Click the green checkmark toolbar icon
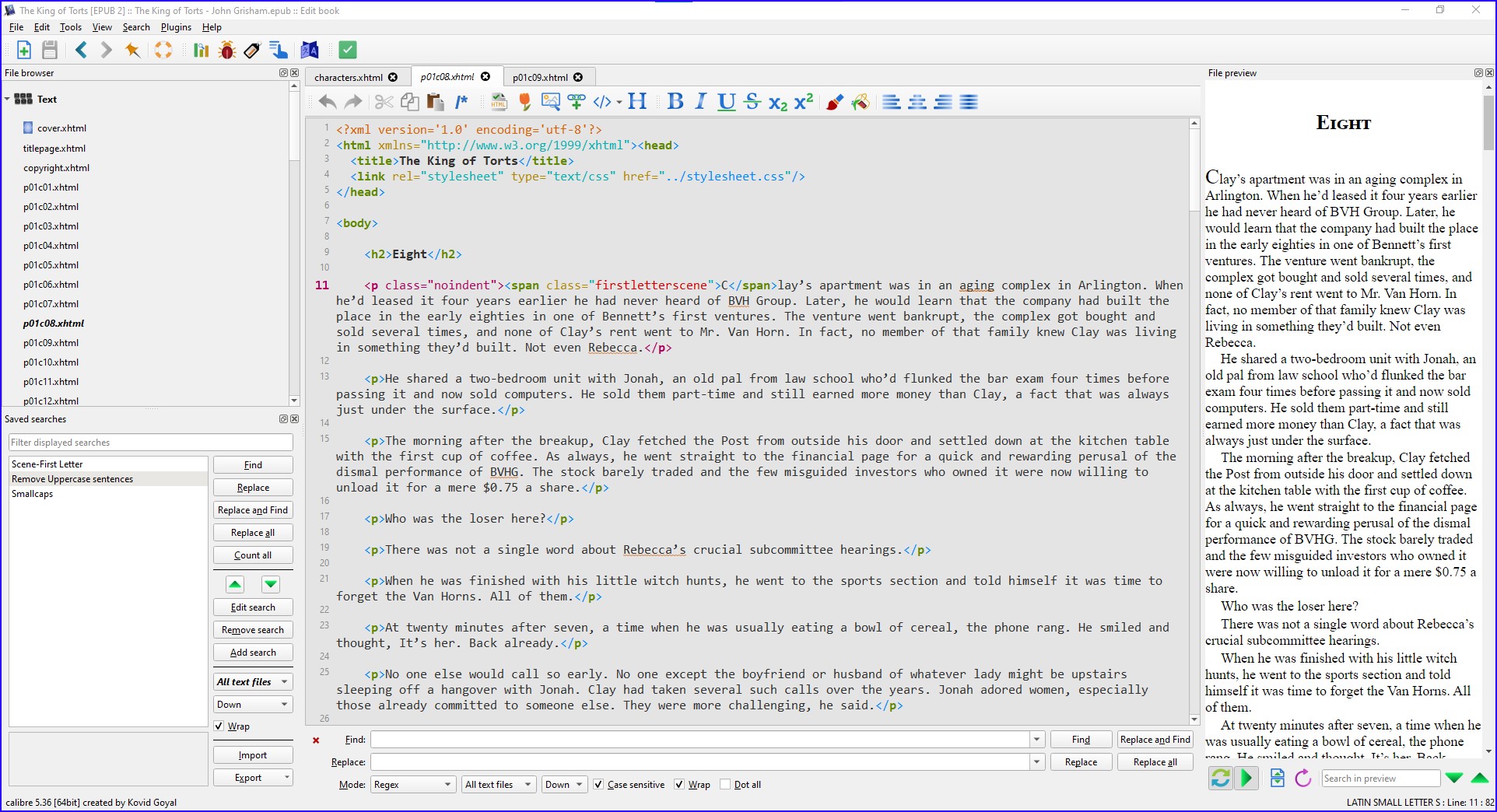 click(x=348, y=51)
